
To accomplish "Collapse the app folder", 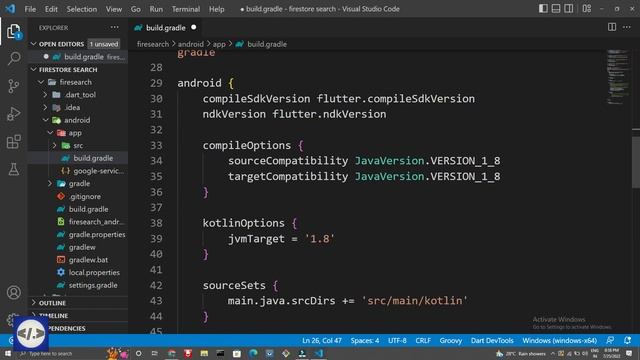I will click(50, 133).
